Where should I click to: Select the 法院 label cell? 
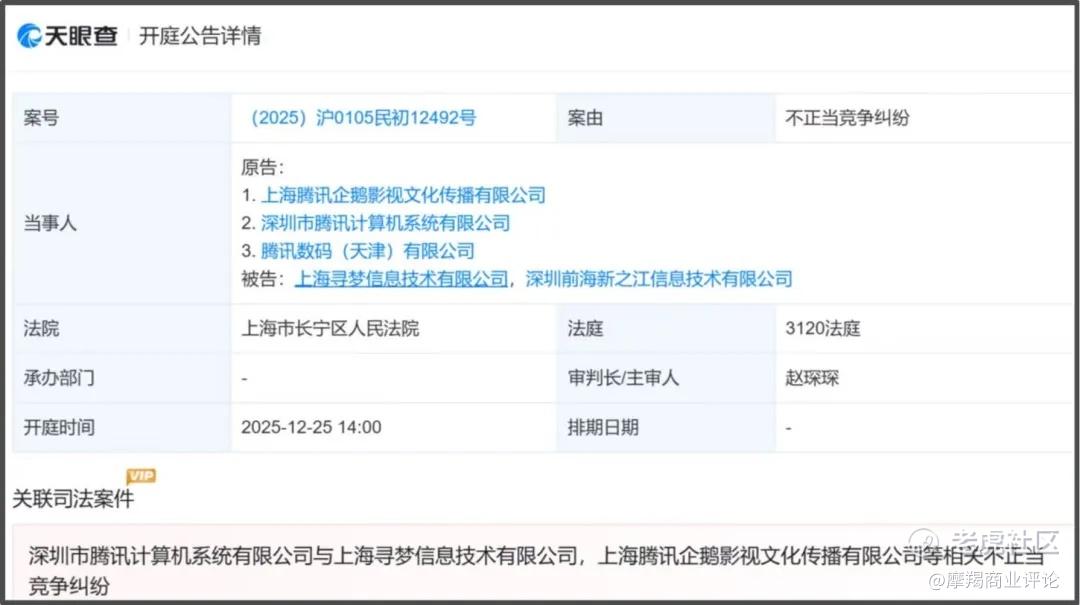pos(121,328)
